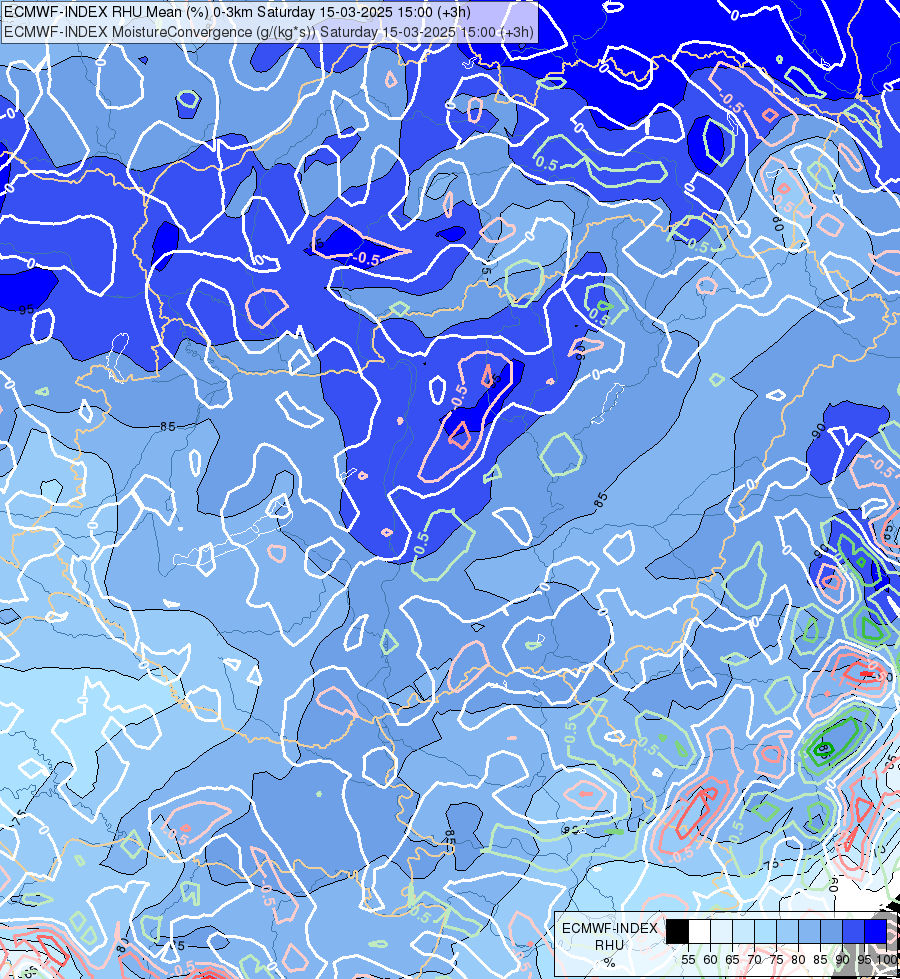Click the legend value label 70

click(x=754, y=960)
